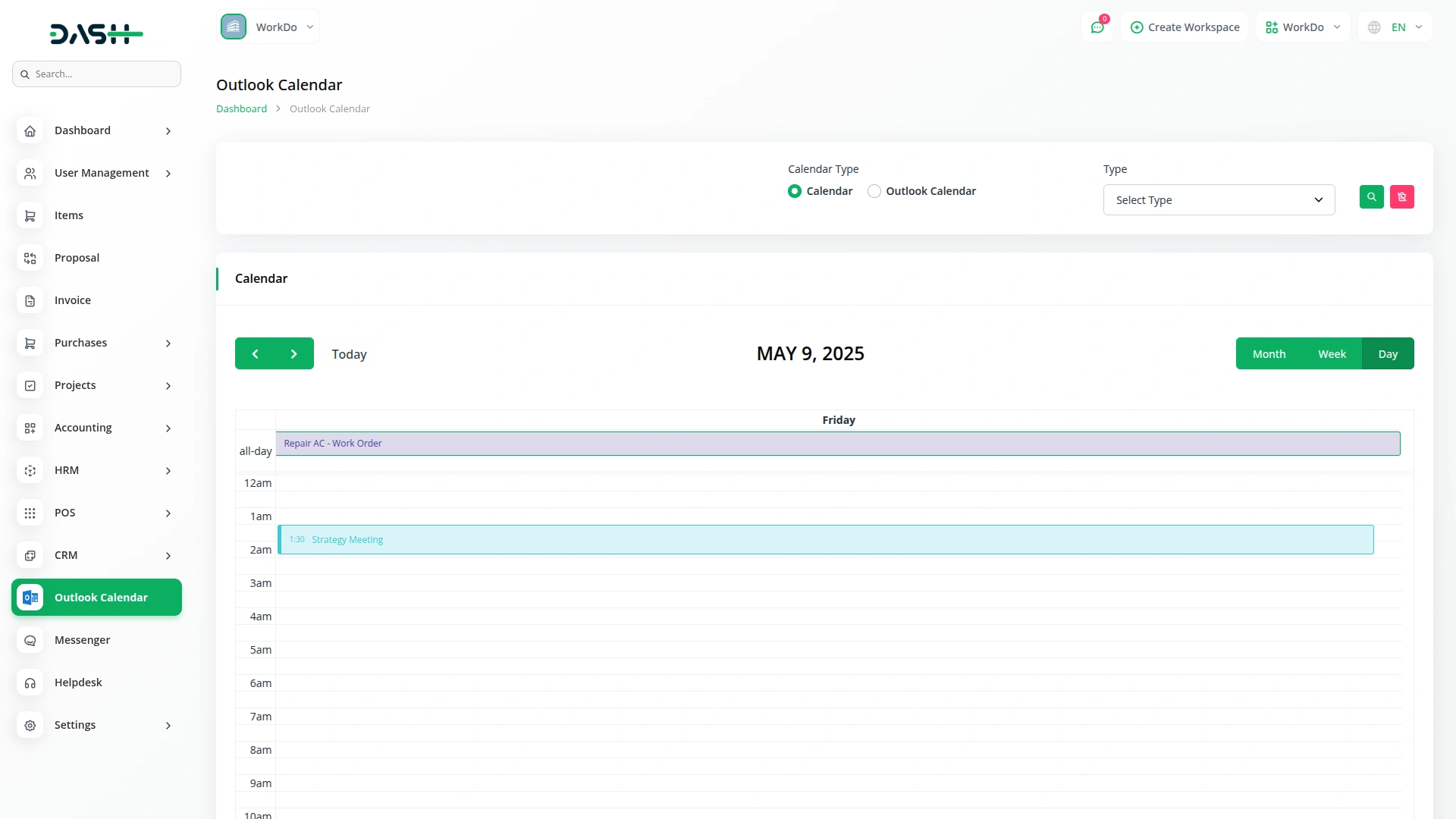This screenshot has height=819, width=1456.
Task: Go to next day with right arrow
Action: pos(294,354)
